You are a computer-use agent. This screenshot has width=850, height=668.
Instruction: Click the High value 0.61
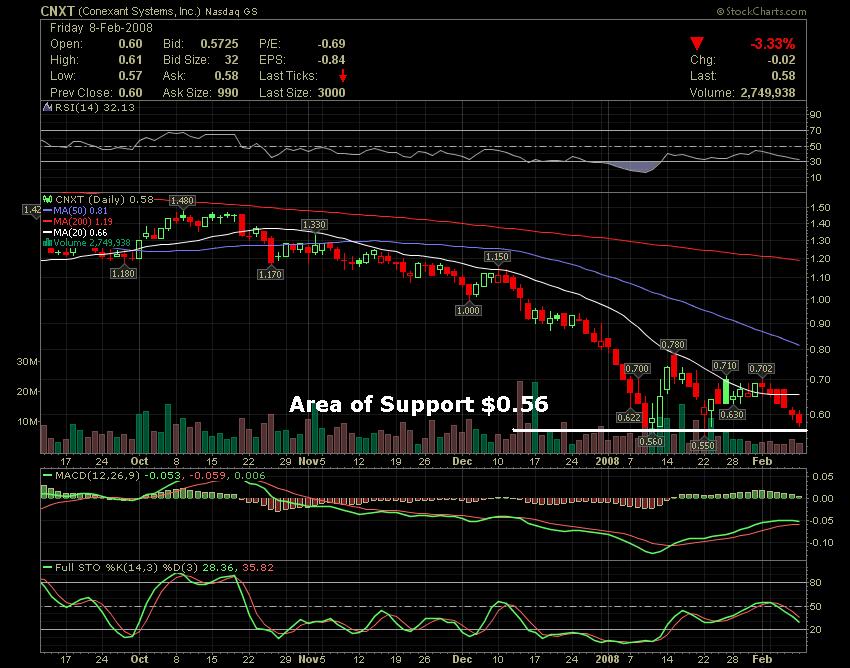pos(130,60)
